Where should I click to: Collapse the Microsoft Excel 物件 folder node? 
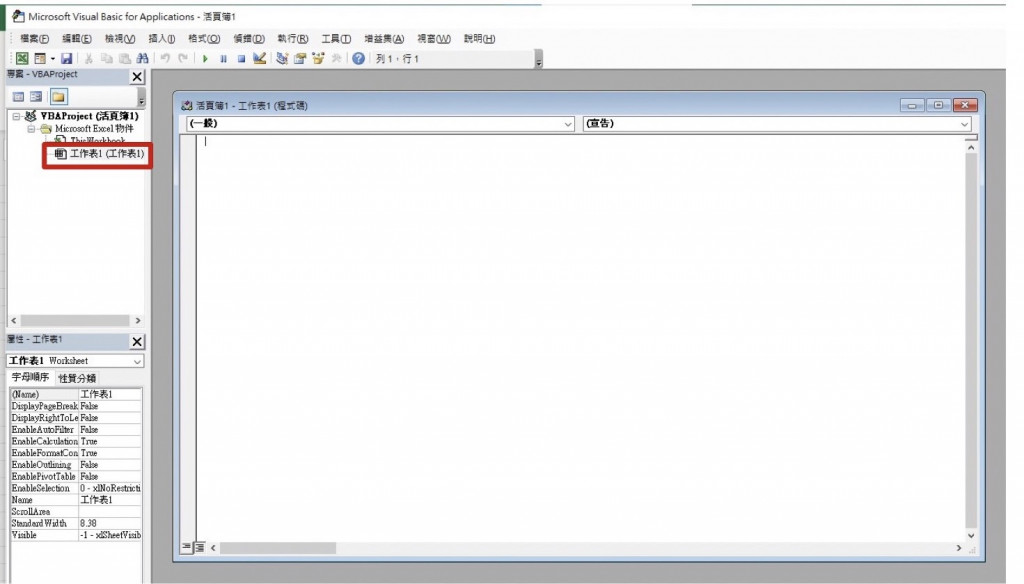point(31,129)
